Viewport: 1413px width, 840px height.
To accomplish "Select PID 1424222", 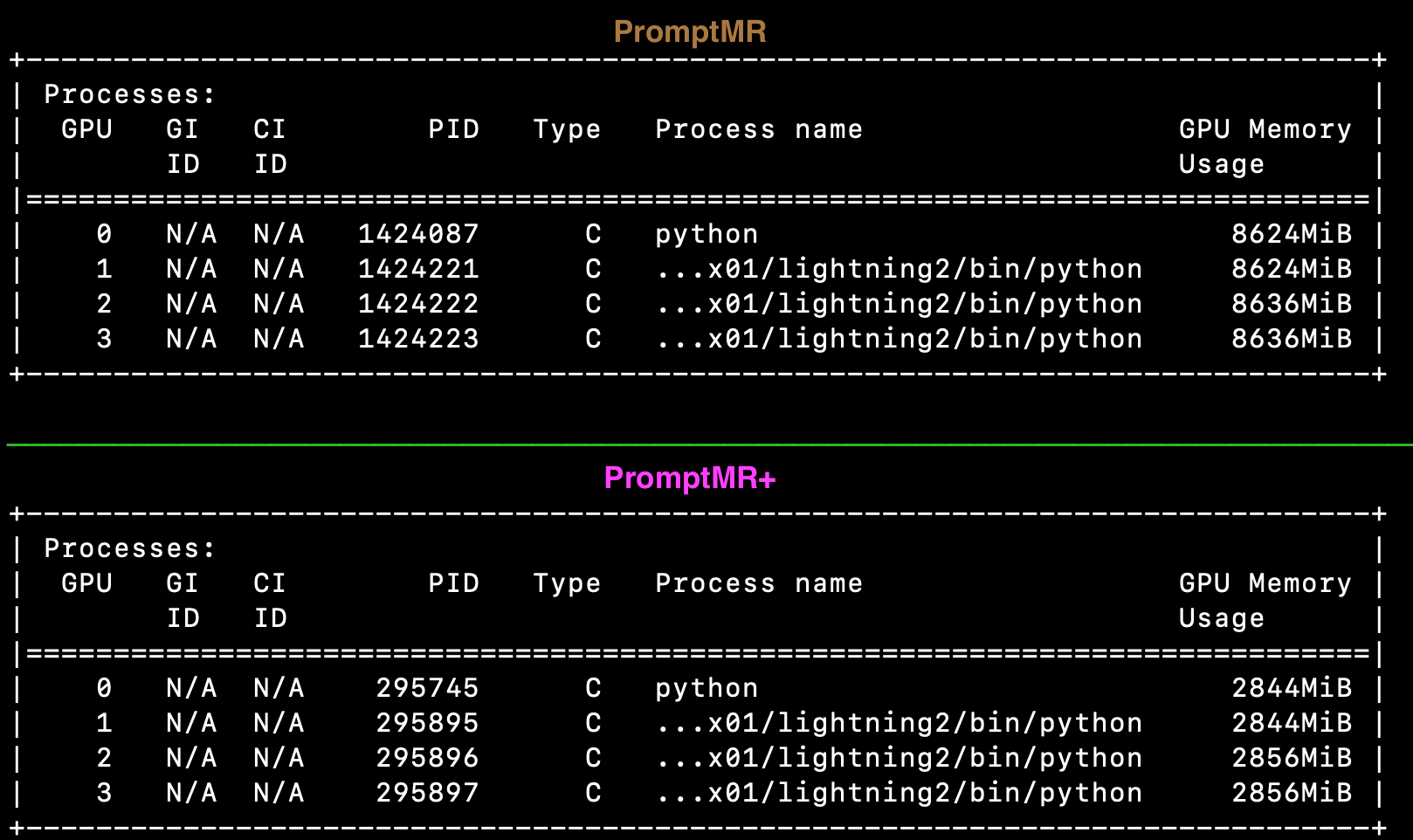I will tap(418, 304).
